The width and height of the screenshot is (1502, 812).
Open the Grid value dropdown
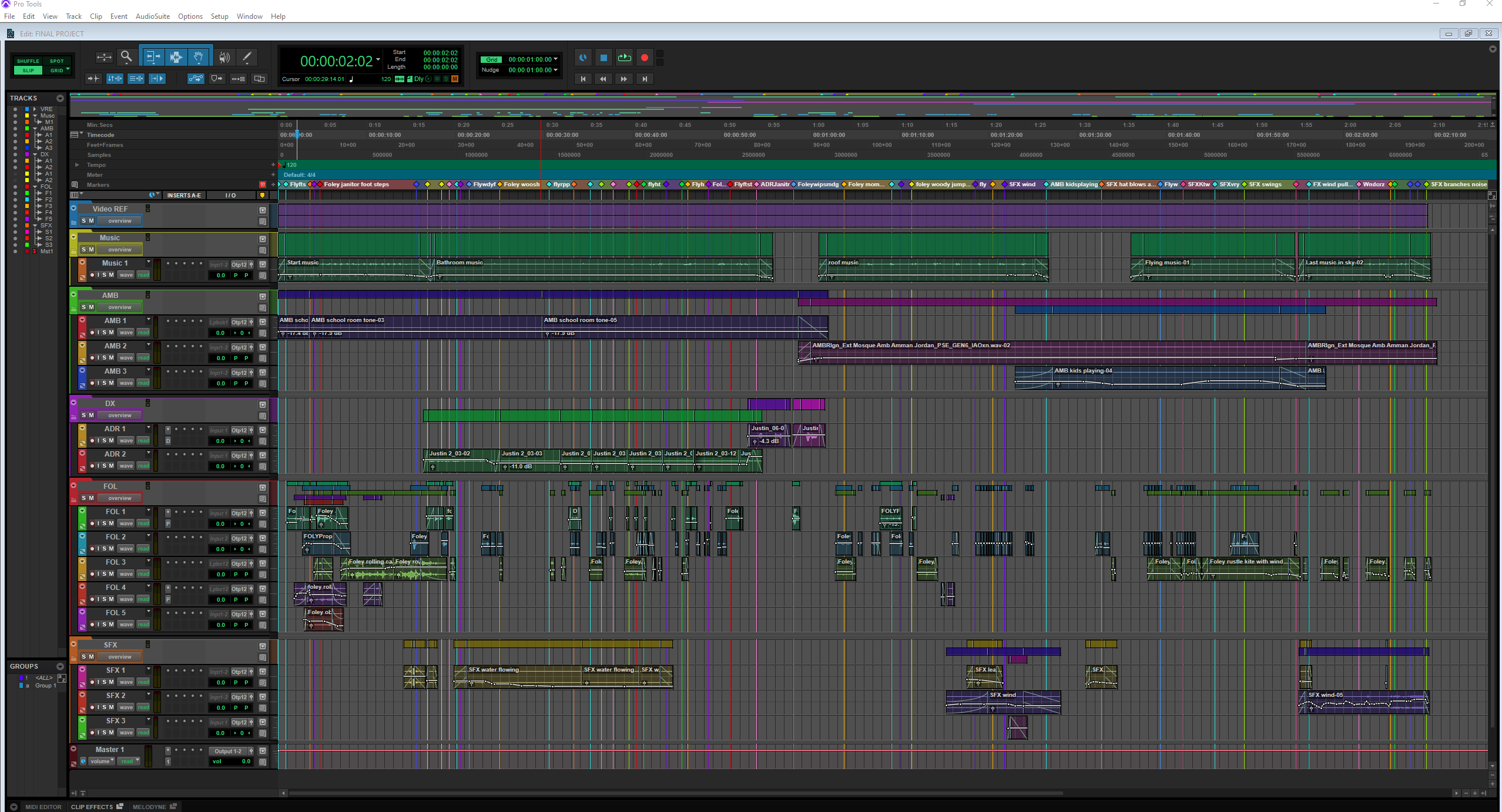coord(556,59)
